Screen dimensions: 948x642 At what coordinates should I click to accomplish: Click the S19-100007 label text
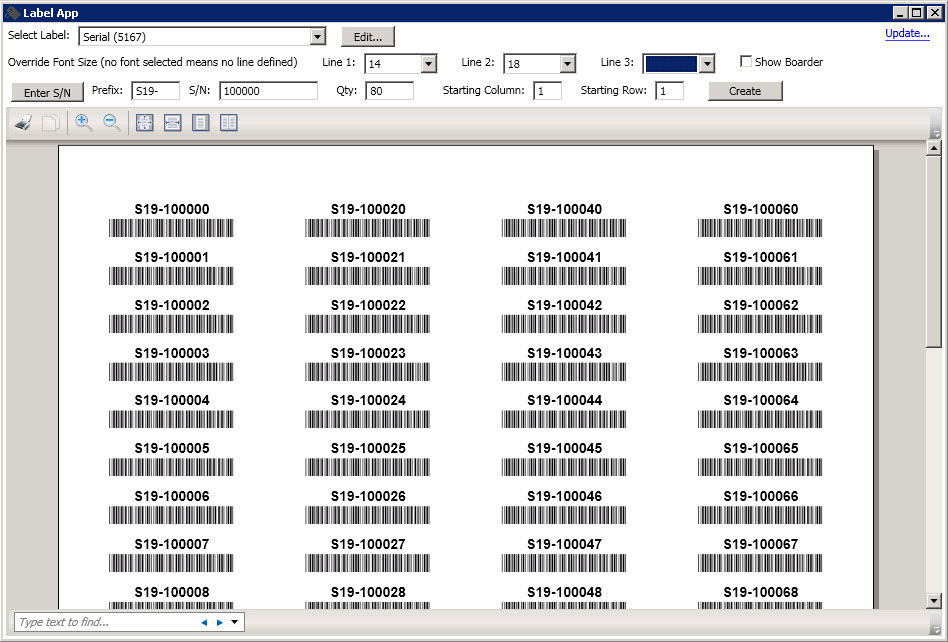pos(172,544)
